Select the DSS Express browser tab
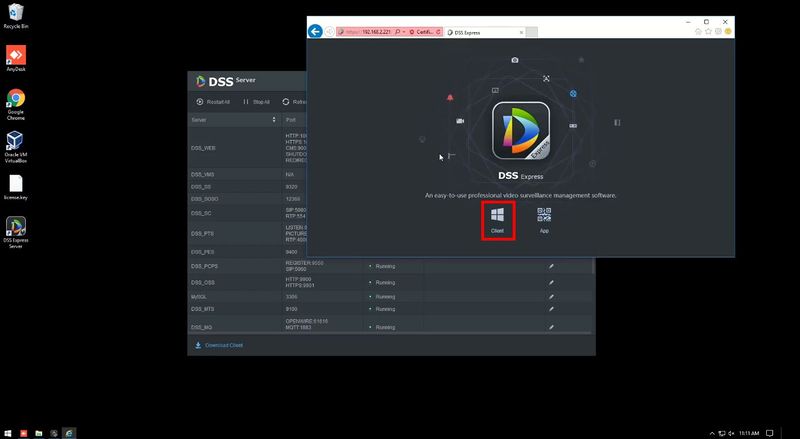 (x=485, y=32)
